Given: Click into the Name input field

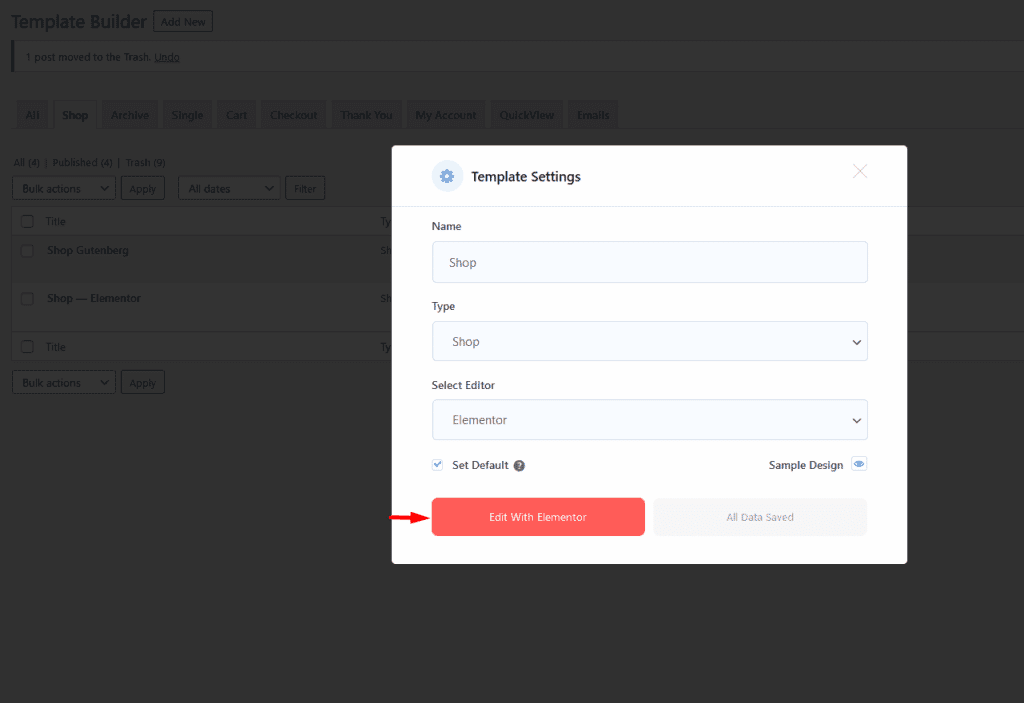Looking at the screenshot, I should pos(649,262).
